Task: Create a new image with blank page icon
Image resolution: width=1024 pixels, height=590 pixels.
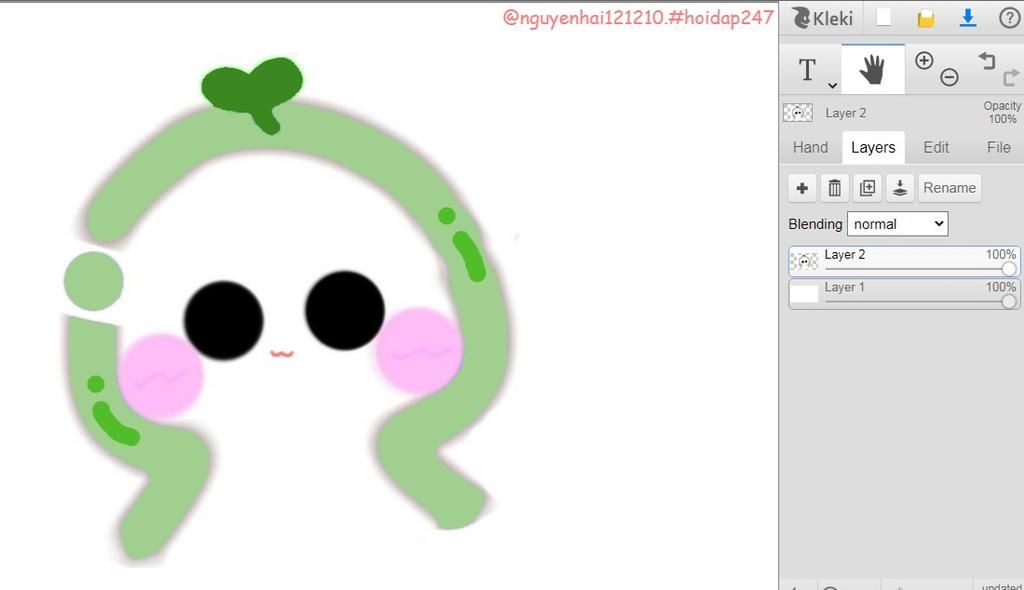Action: click(884, 18)
